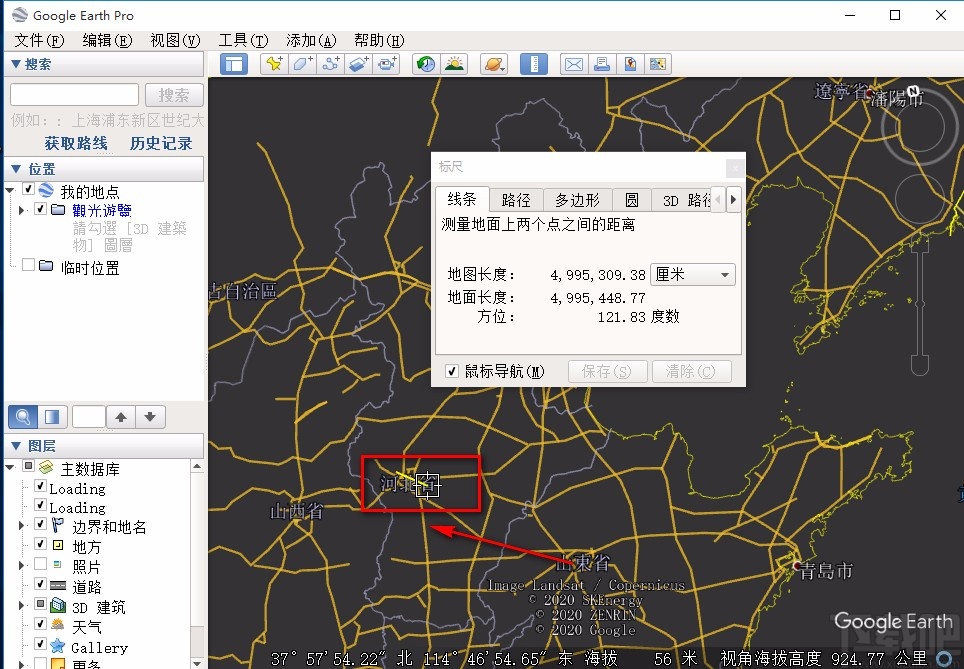Screen dimensions: 964x669
Task: Toggle the 边界和地名 layer checkbox
Action: coord(40,524)
